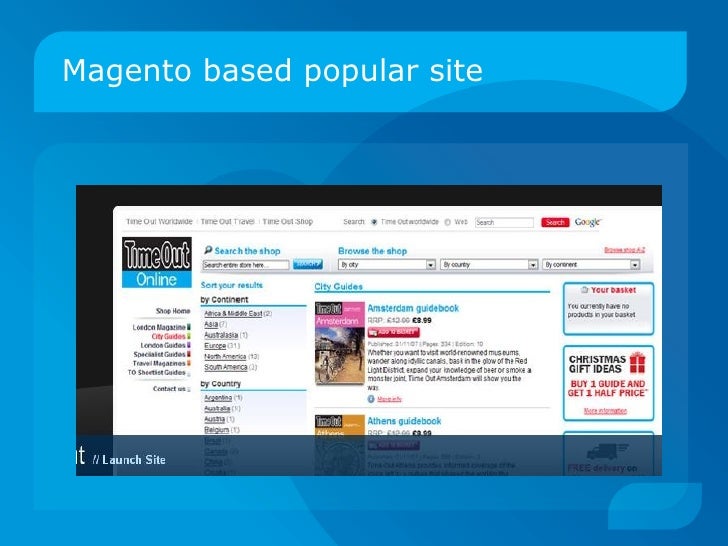Click the Time Out Online logo
The height and width of the screenshot is (546, 728).
click(156, 263)
